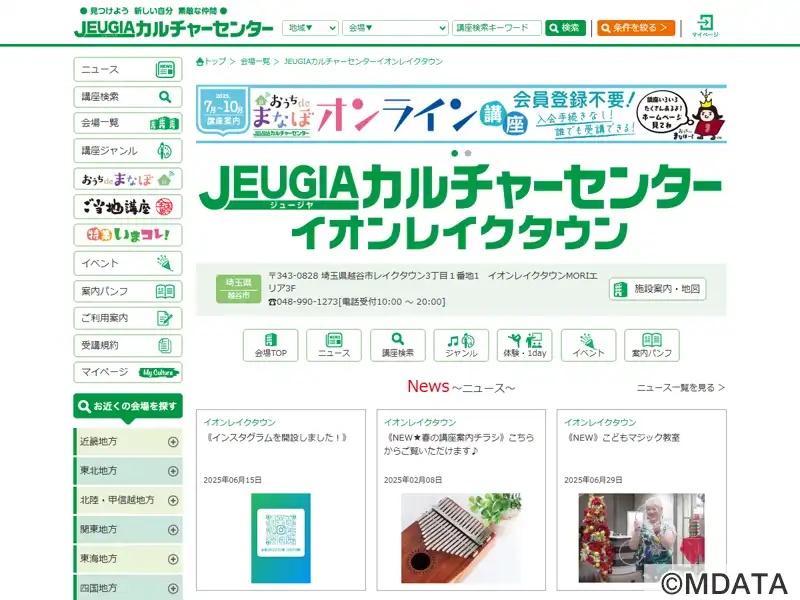Expand 関東地方 region
Screen dimensions: 800x600
[128, 530]
